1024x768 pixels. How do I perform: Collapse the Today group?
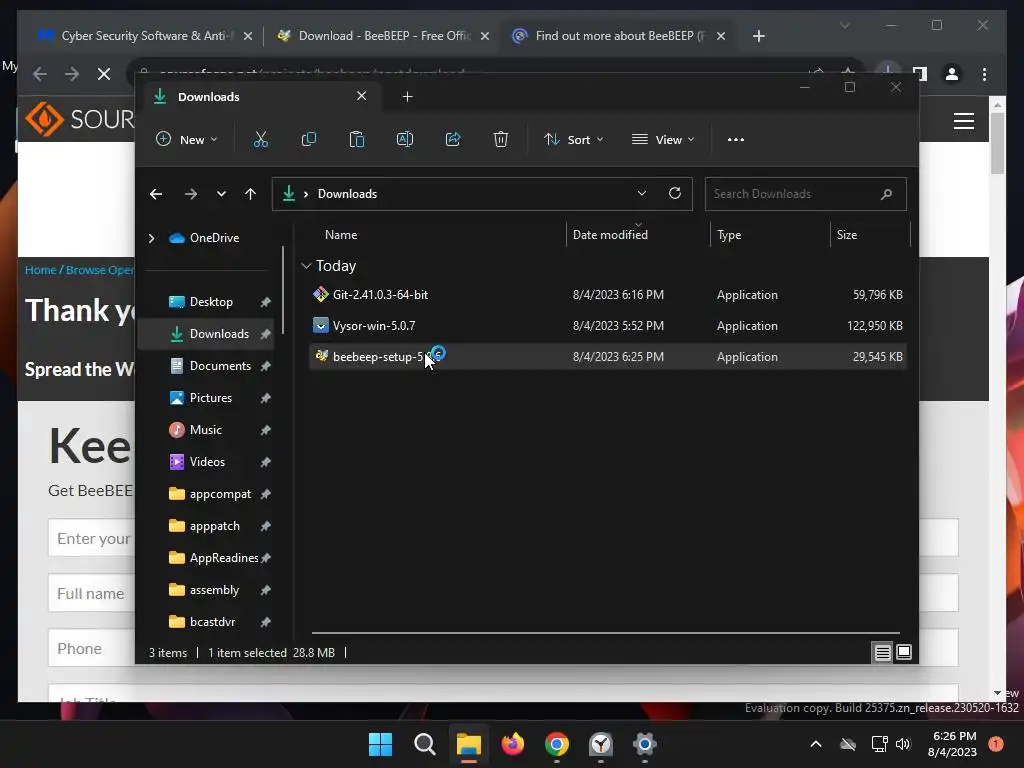(x=306, y=266)
